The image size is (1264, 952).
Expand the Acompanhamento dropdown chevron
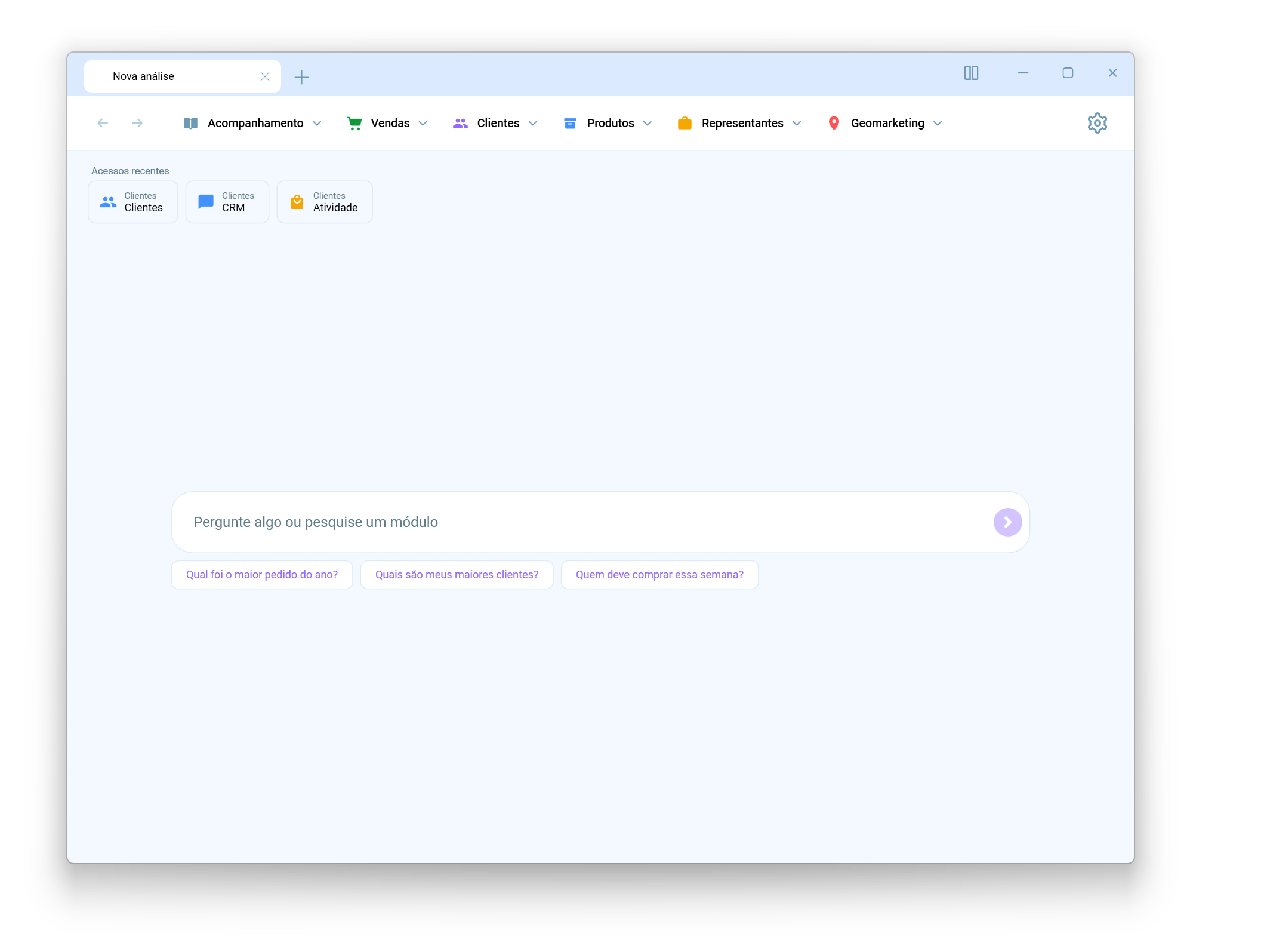(x=317, y=124)
